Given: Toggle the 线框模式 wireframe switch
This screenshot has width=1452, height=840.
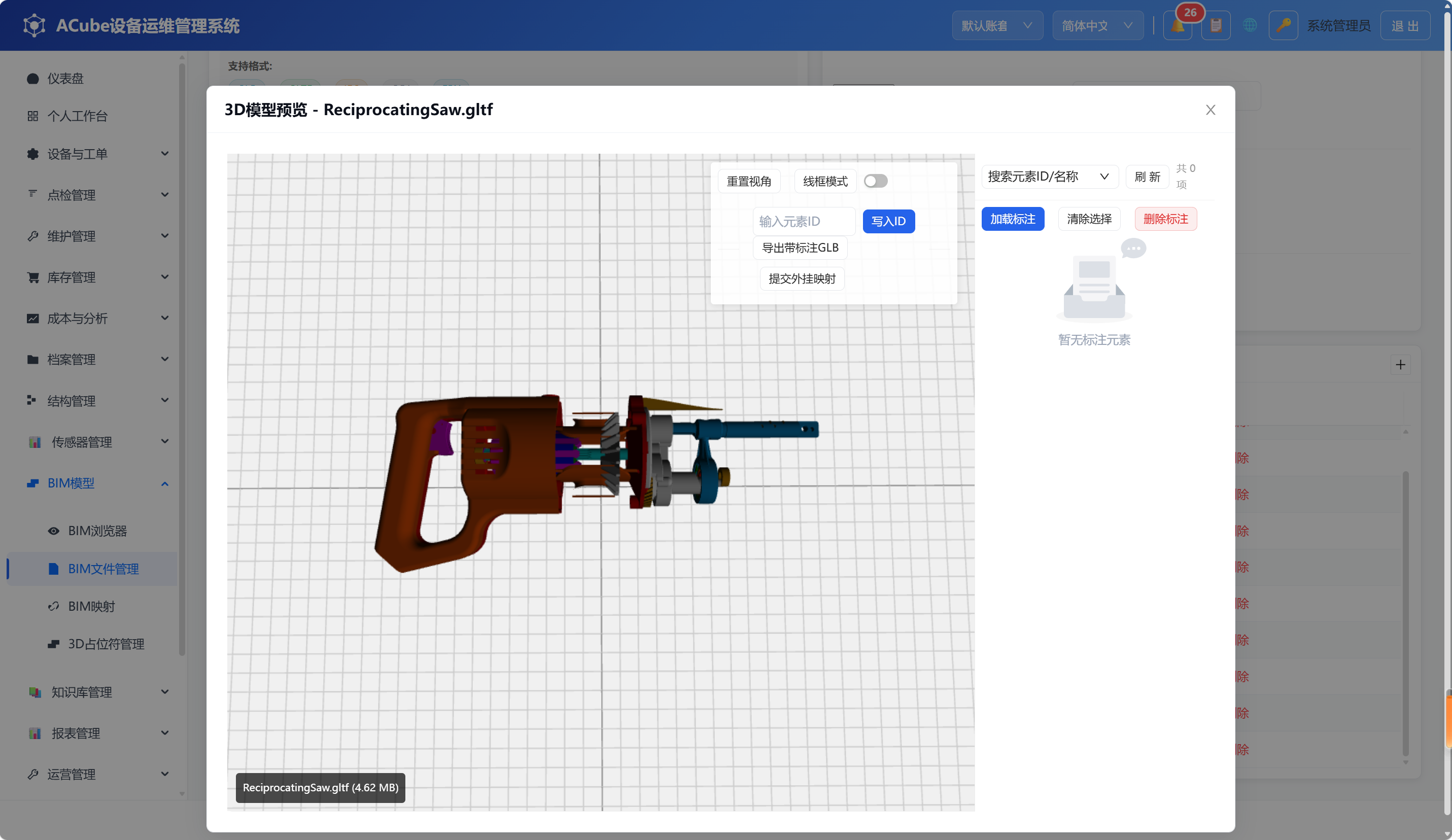Looking at the screenshot, I should pos(876,181).
